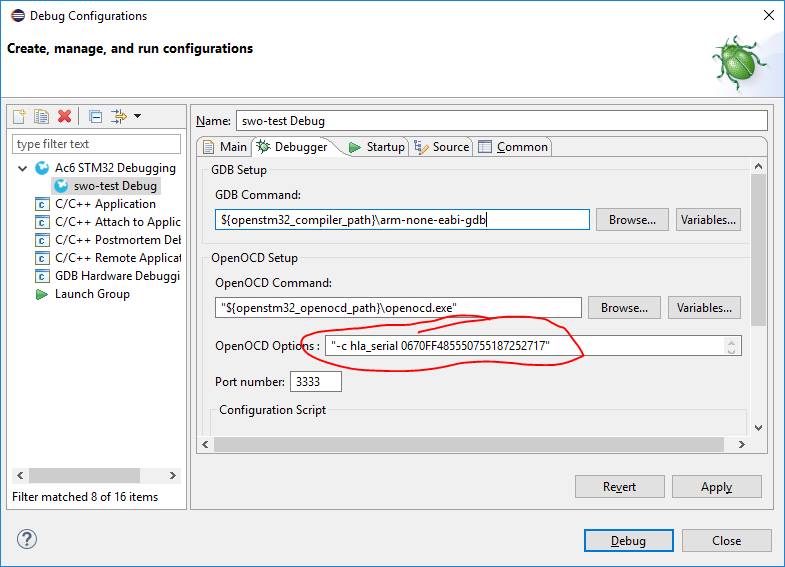Start debugging with the Debug button
Image resolution: width=785 pixels, height=567 pixels.
pyautogui.click(x=628, y=540)
